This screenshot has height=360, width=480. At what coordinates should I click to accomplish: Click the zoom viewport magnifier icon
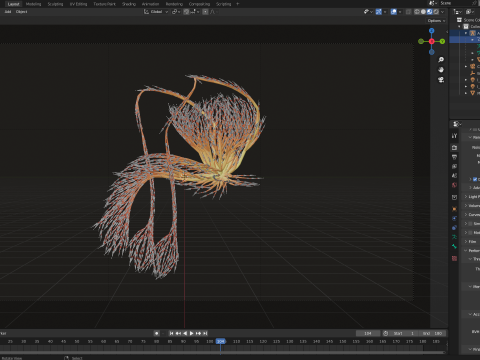click(x=441, y=60)
